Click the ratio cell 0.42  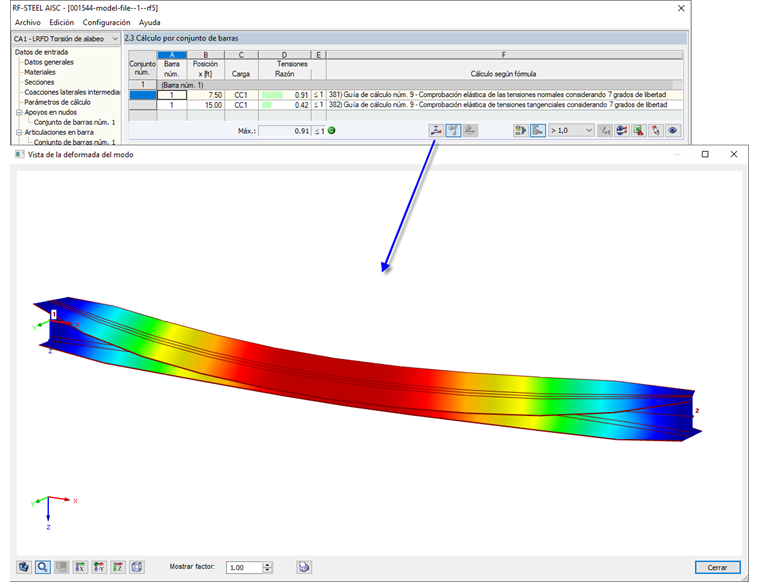pos(285,105)
